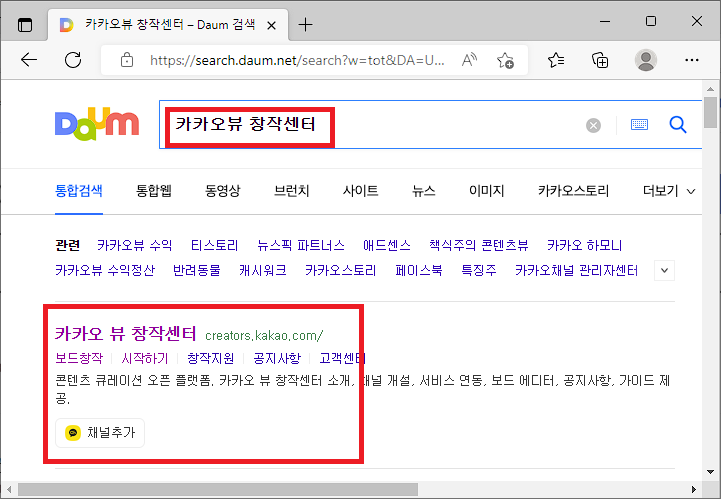Expand the related searches list
This screenshot has height=499, width=721.
coord(664,270)
